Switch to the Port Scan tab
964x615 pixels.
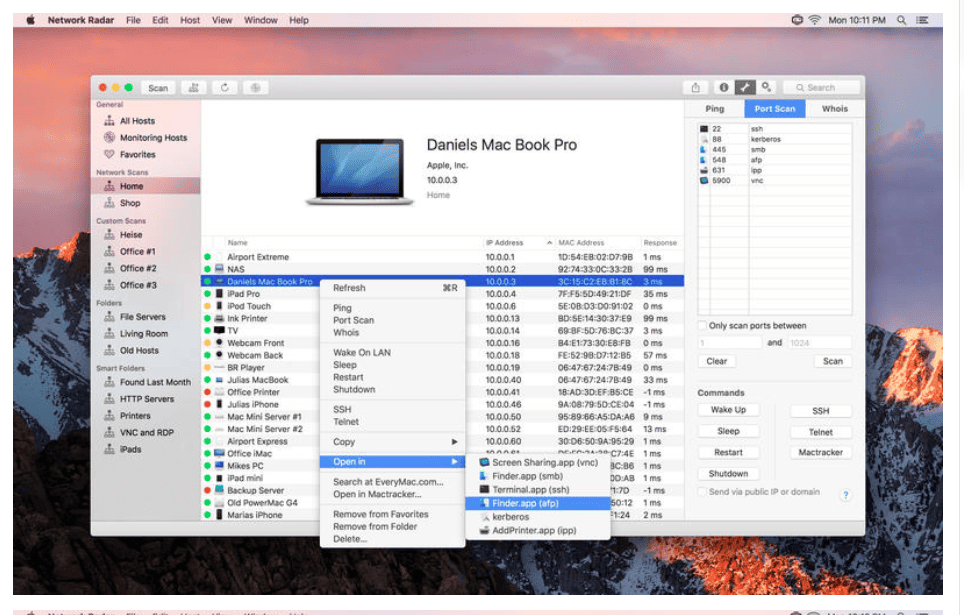[775, 109]
